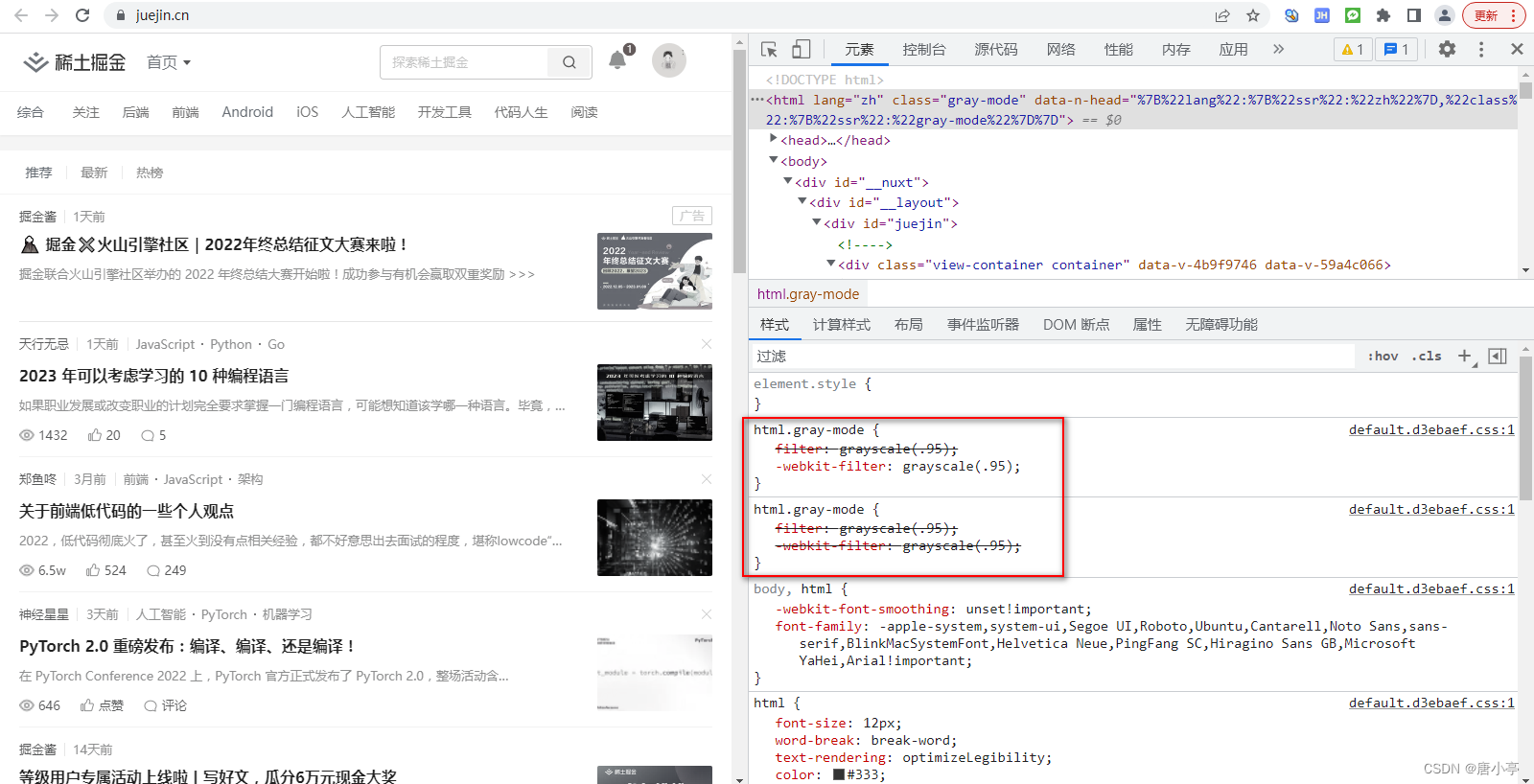Bookmark this page using the star icon
Image resolution: width=1534 pixels, height=784 pixels.
pyautogui.click(x=1253, y=15)
